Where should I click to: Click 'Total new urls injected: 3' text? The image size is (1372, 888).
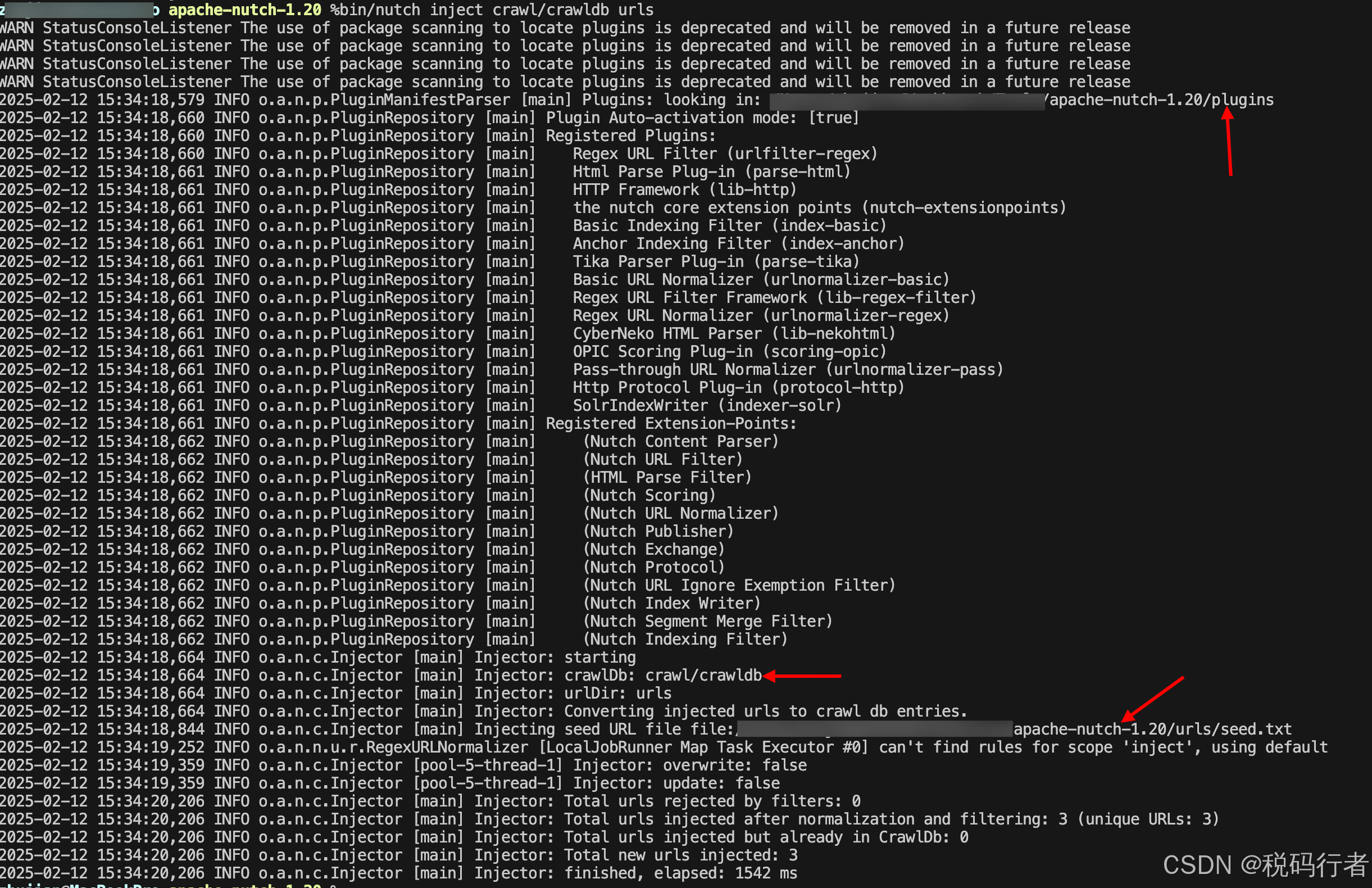pos(680,855)
